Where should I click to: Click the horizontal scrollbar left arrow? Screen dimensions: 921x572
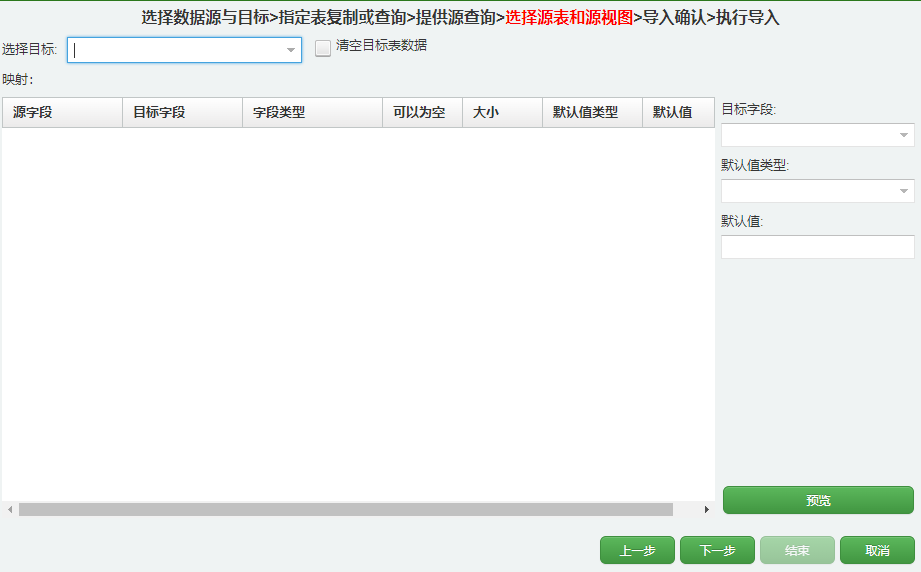click(x=10, y=509)
